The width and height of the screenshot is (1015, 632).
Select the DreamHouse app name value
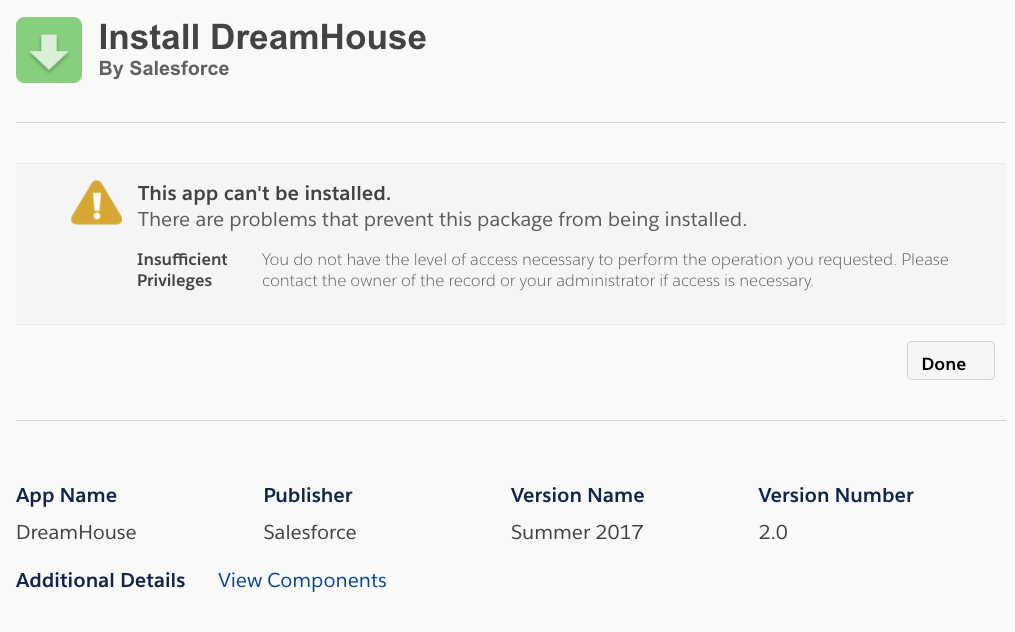tap(76, 532)
